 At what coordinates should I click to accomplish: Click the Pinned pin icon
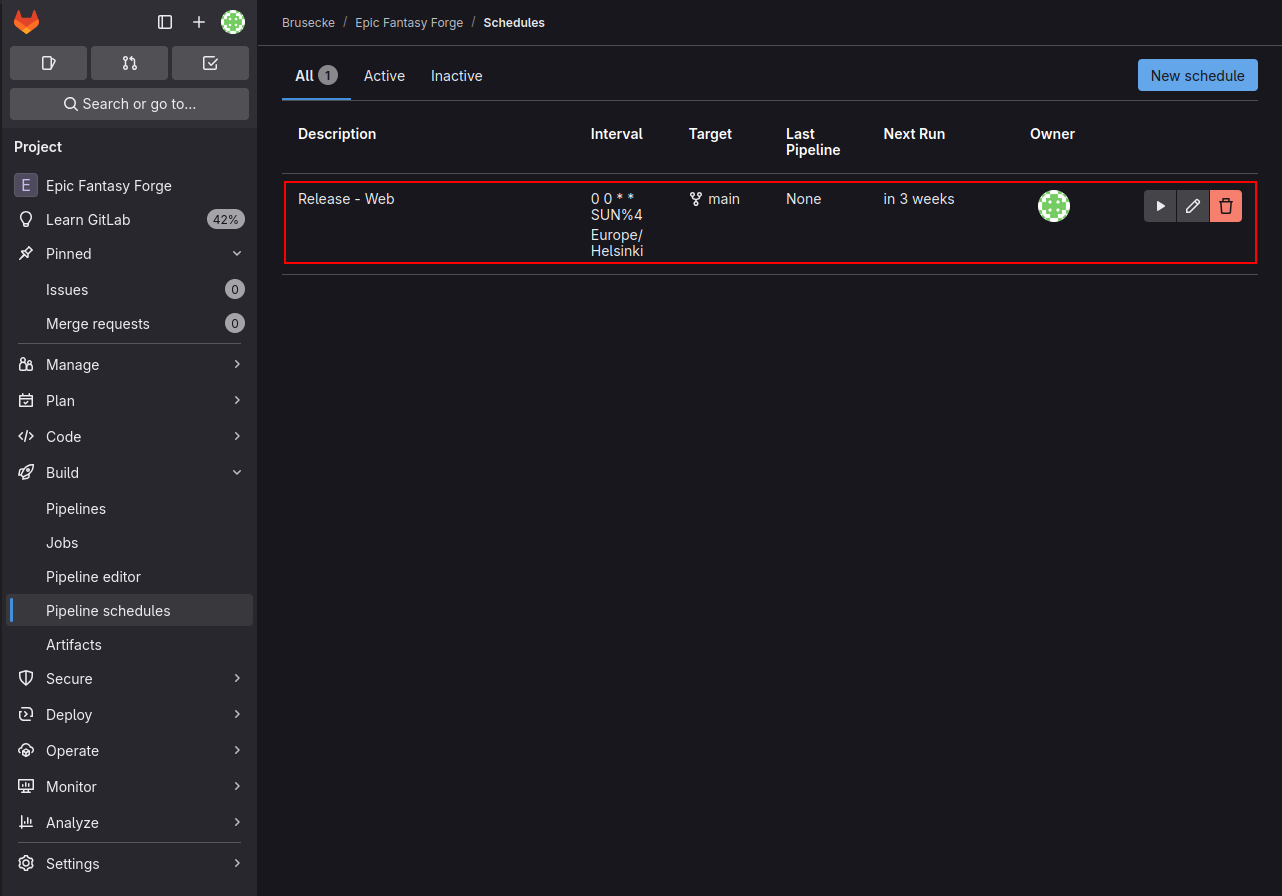pos(26,254)
